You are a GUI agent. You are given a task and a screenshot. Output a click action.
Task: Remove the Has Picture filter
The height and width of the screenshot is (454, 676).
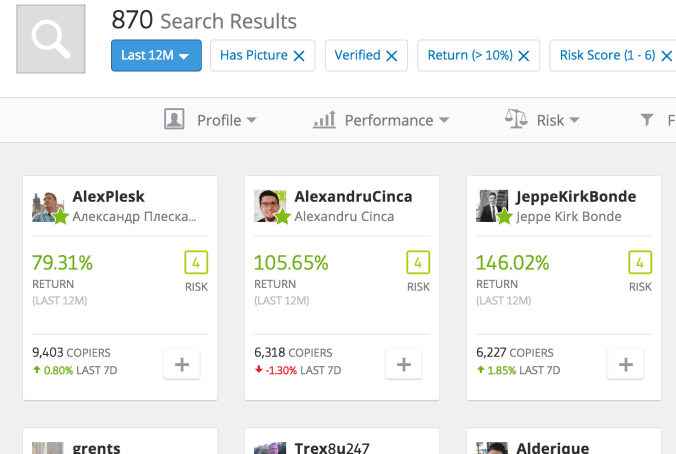(x=299, y=56)
